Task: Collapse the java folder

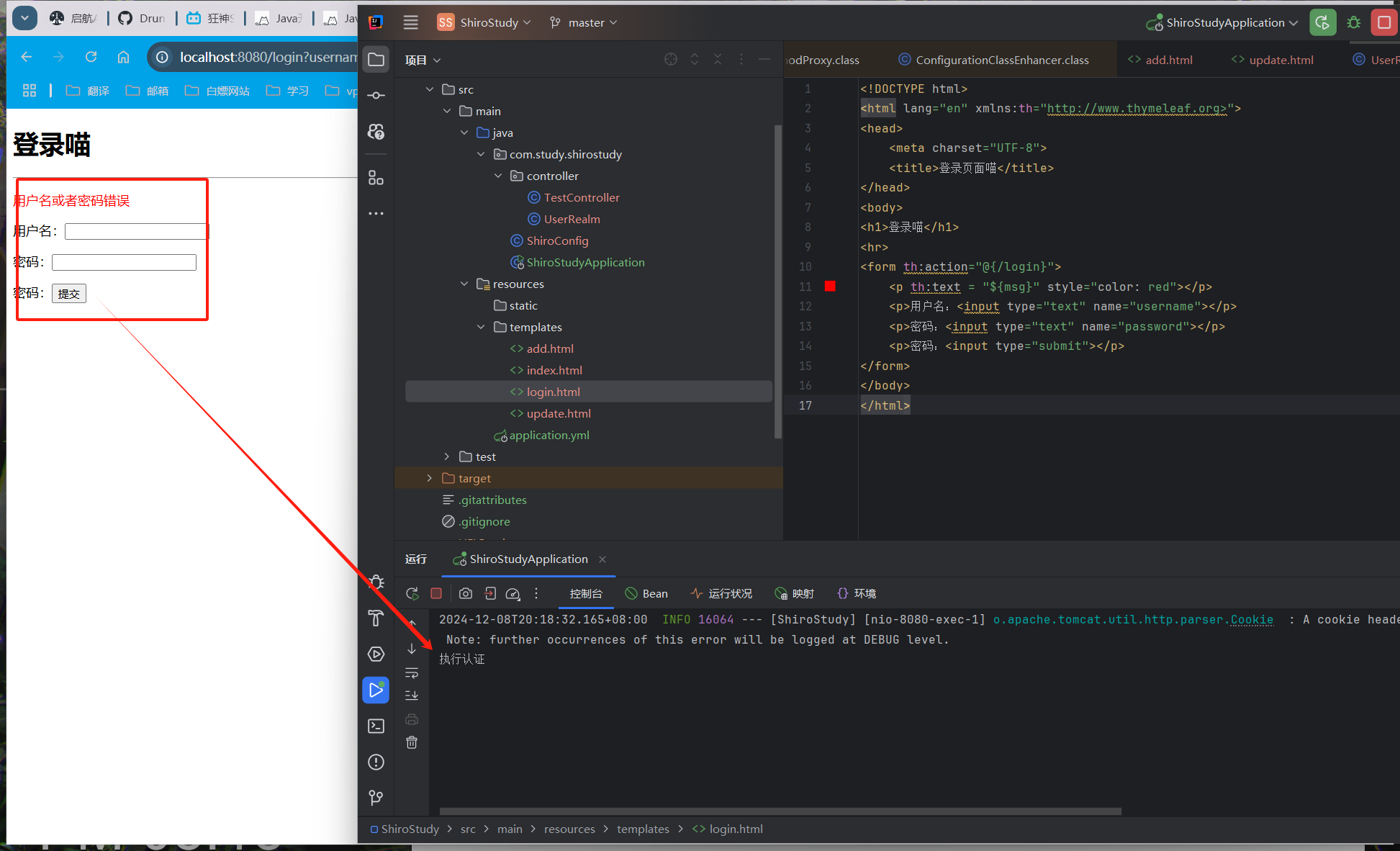Action: point(464,132)
